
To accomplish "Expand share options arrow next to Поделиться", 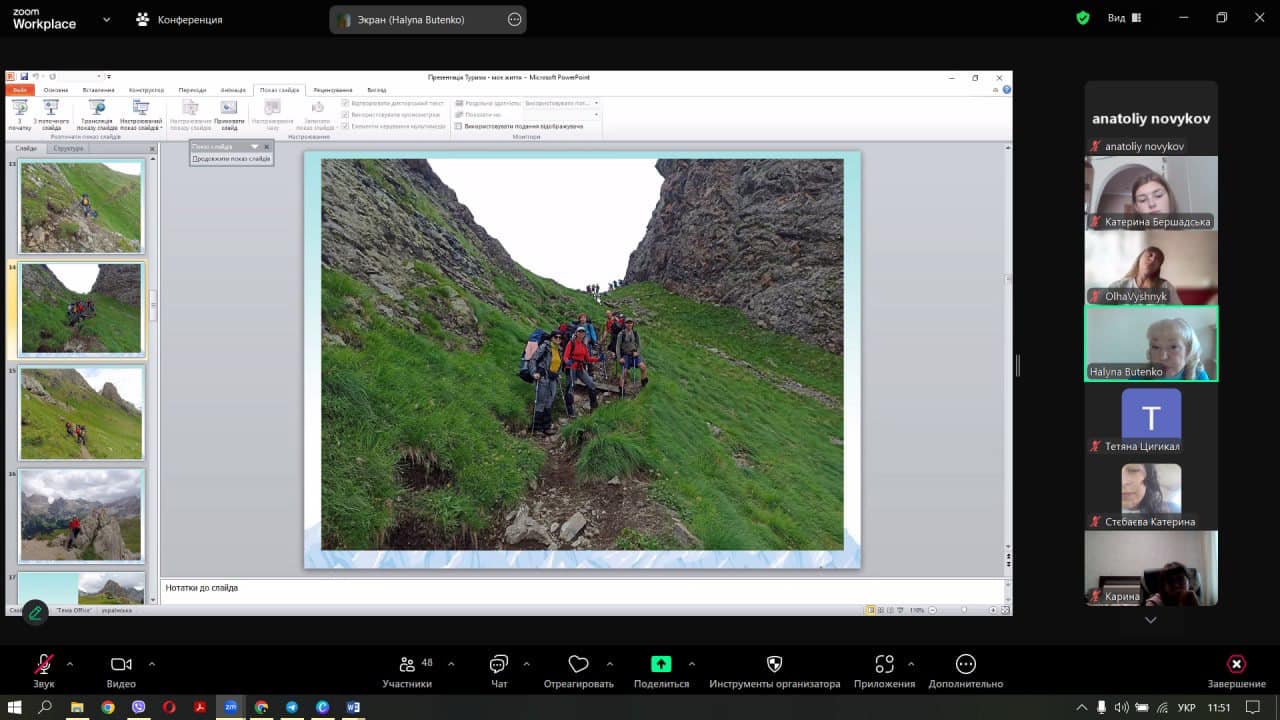I will point(692,663).
